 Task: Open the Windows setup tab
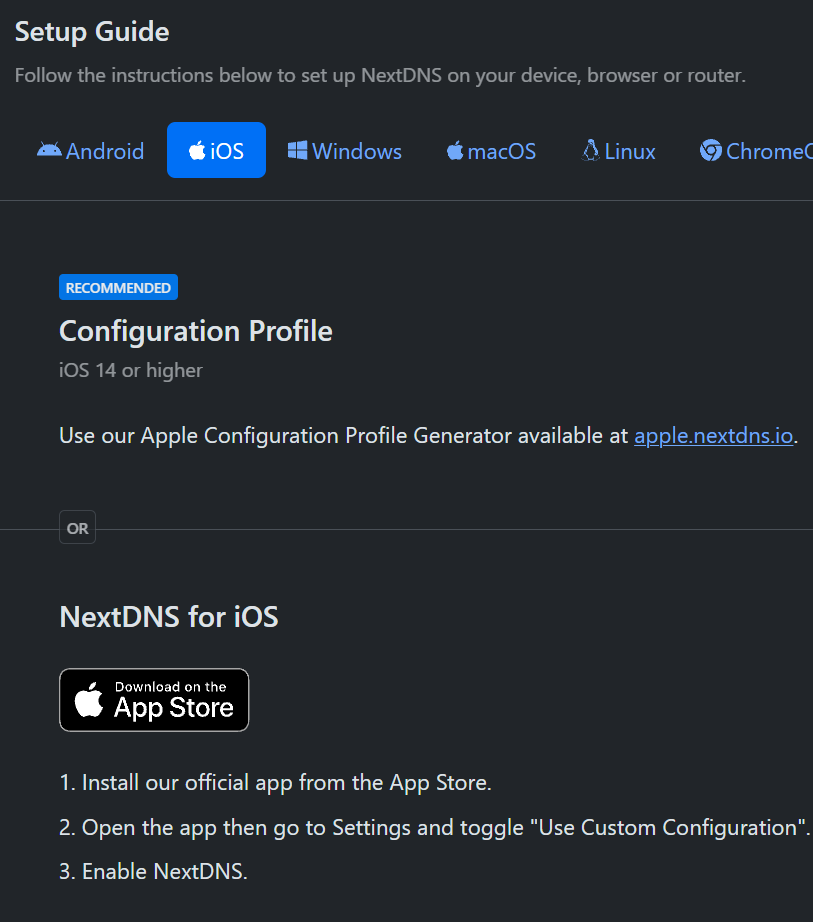[345, 151]
